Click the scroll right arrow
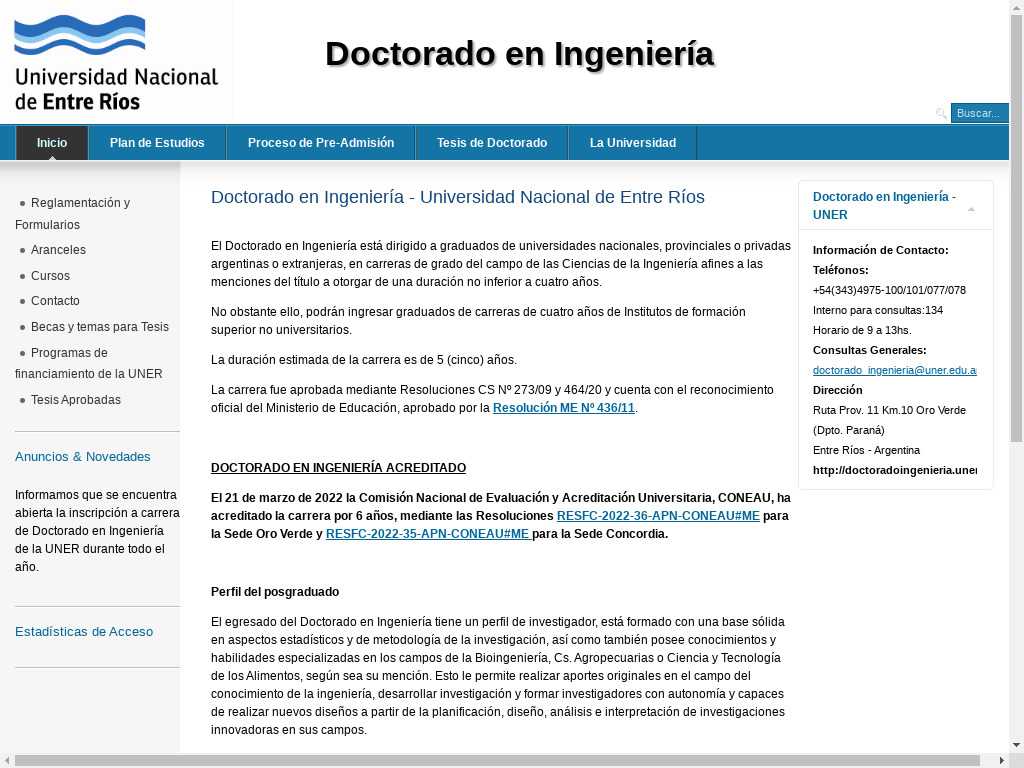The height and width of the screenshot is (768, 1024). click(x=1002, y=761)
